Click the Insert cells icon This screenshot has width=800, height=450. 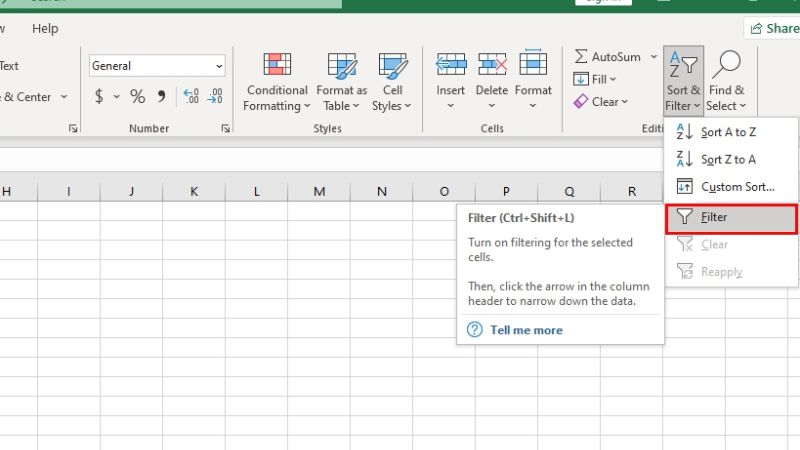tap(451, 65)
